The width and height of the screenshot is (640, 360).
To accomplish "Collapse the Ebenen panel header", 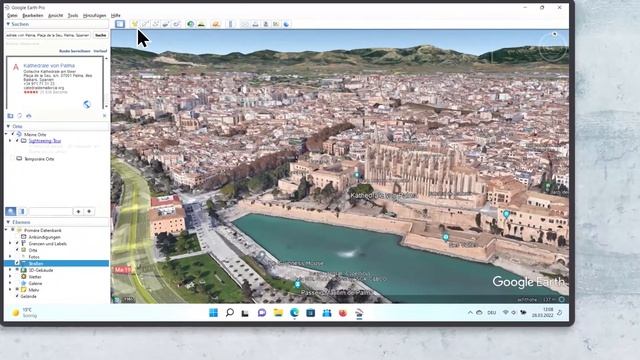I will pyautogui.click(x=8, y=222).
